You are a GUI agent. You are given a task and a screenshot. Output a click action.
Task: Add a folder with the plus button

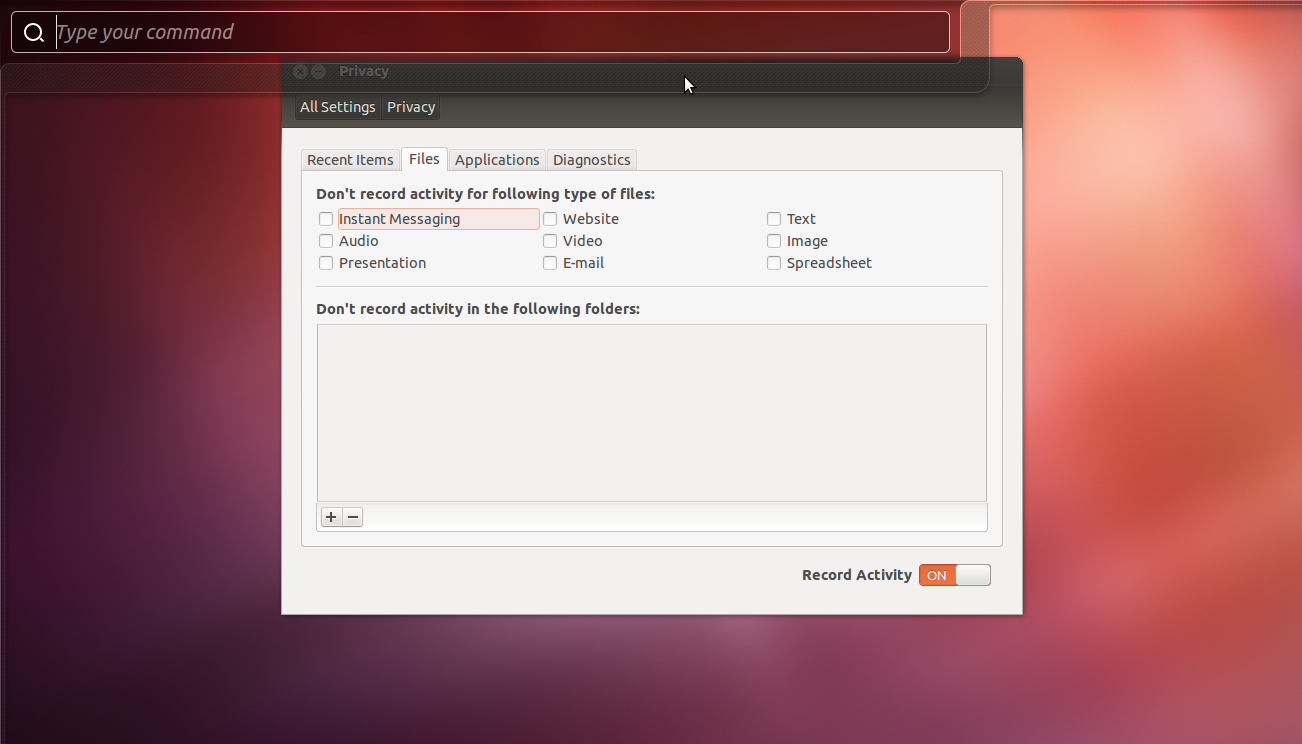tap(331, 517)
